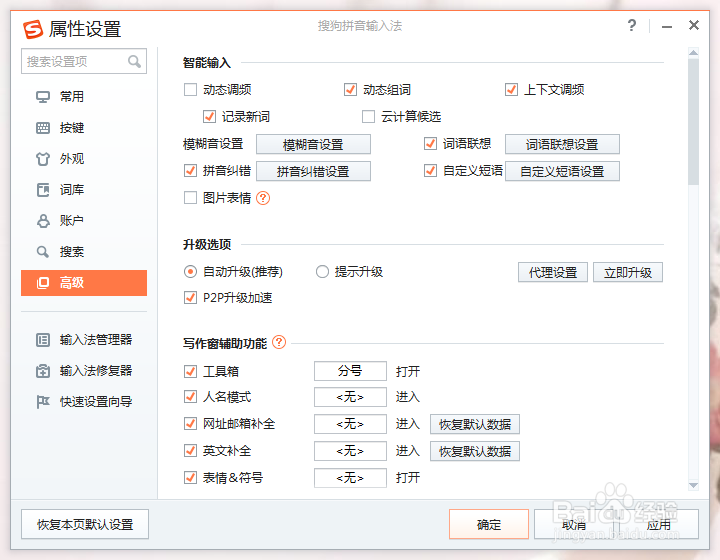
Task: Click the 分号 hotkey field for 工具箱
Action: click(x=350, y=371)
